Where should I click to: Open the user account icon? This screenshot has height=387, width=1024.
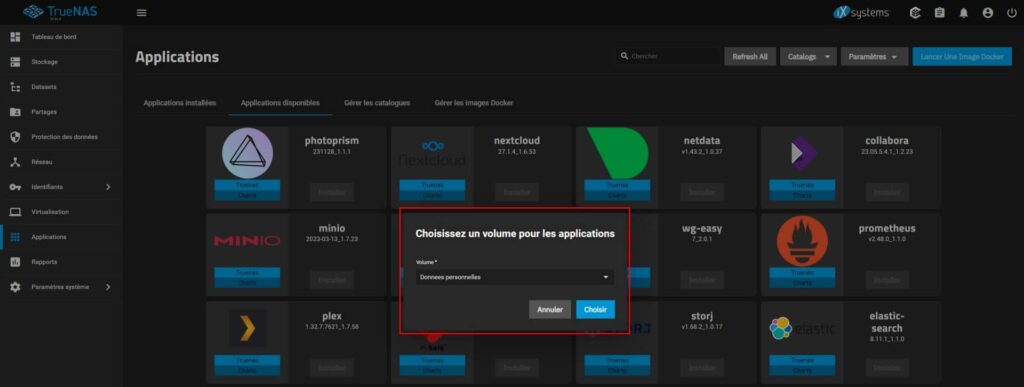tap(987, 12)
